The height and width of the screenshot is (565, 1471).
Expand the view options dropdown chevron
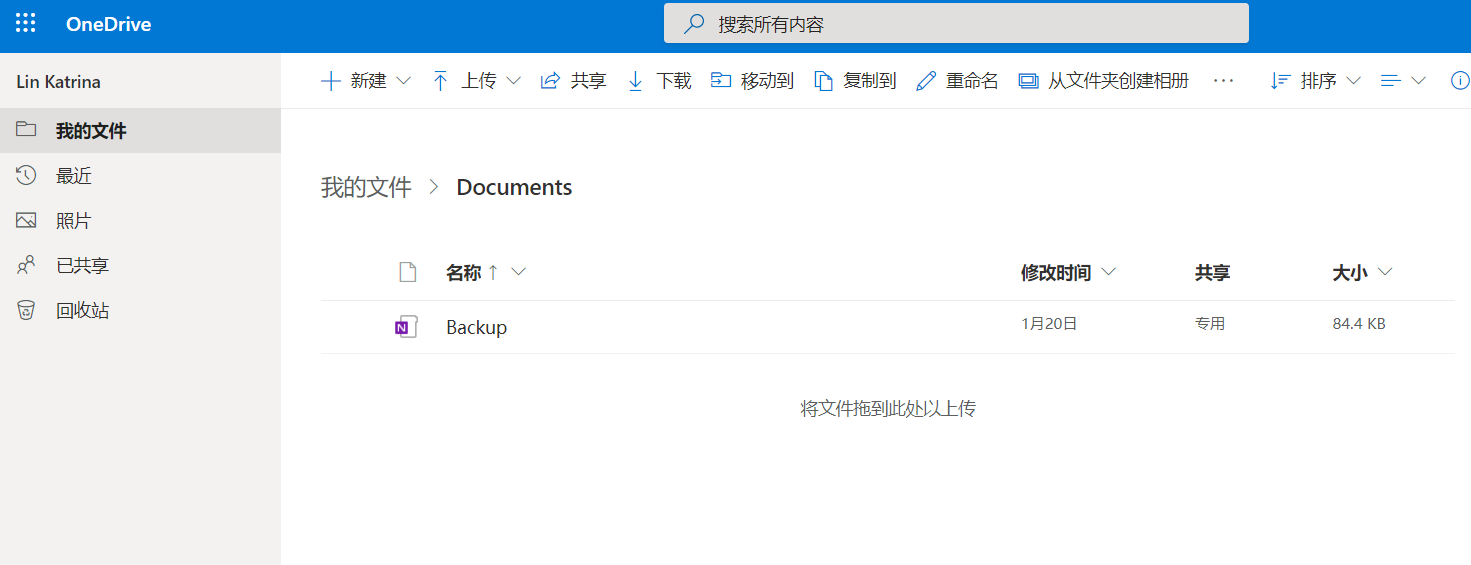pos(1418,81)
